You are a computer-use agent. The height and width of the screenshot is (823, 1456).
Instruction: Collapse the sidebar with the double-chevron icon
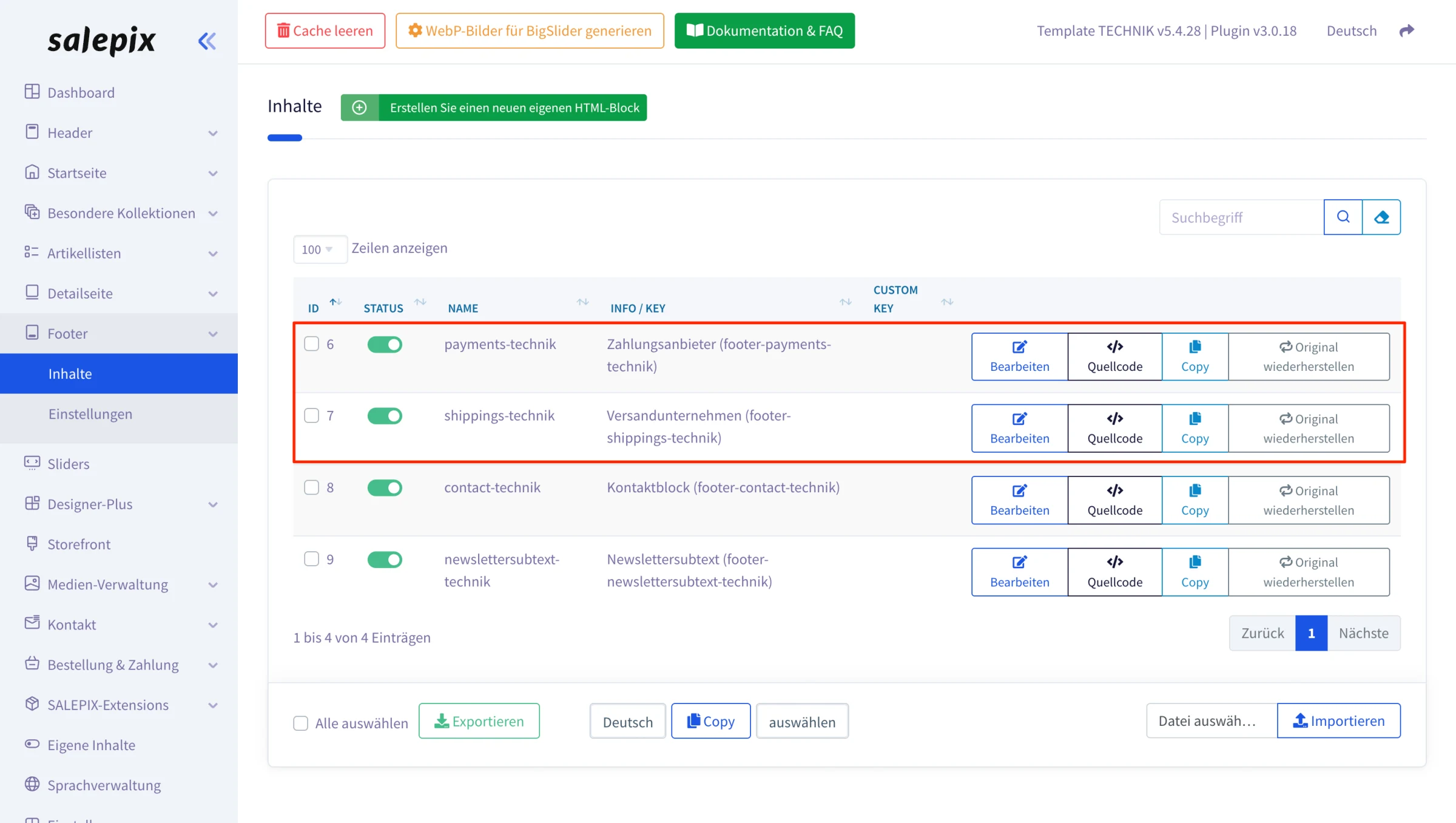(x=207, y=41)
